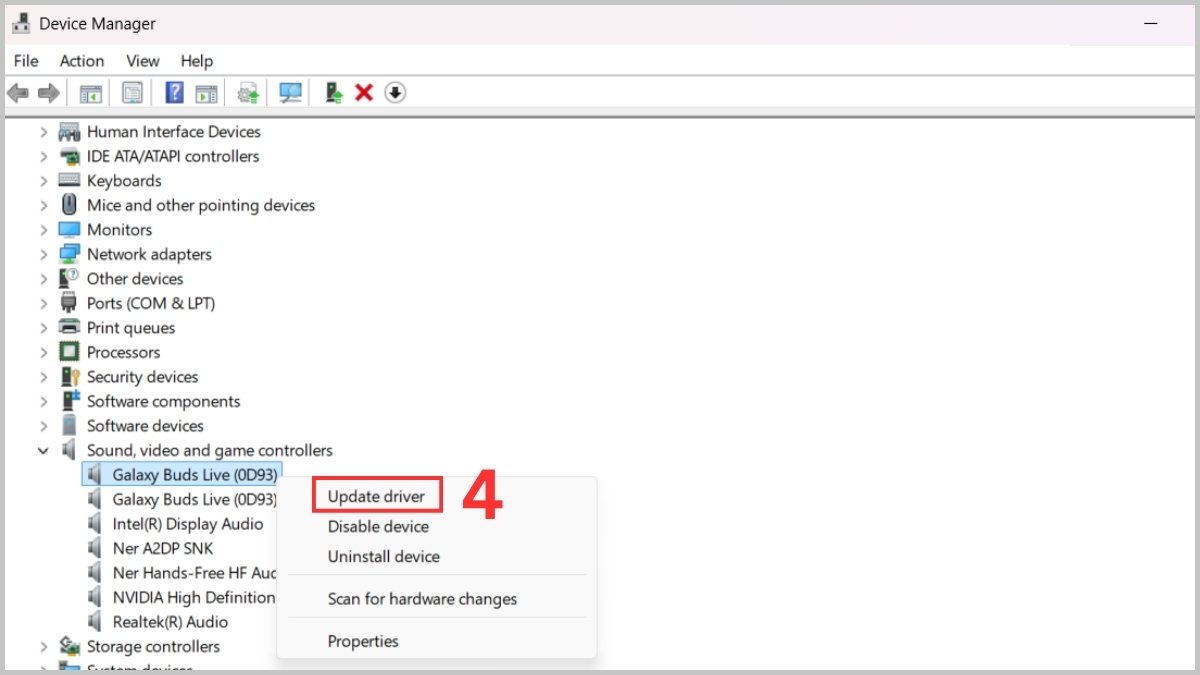Expand the Ports (COM & LPT) chevron
The height and width of the screenshot is (675, 1200).
point(43,303)
